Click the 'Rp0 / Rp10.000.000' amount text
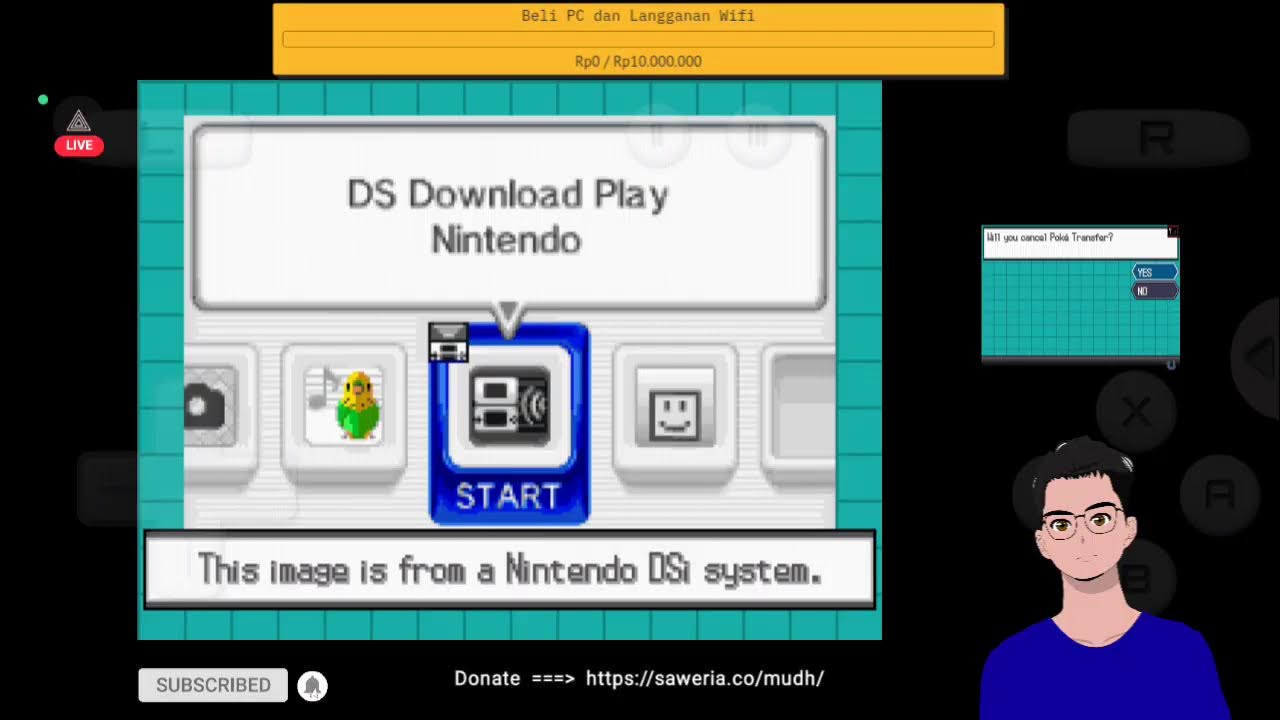Image resolution: width=1280 pixels, height=720 pixels. pos(638,61)
